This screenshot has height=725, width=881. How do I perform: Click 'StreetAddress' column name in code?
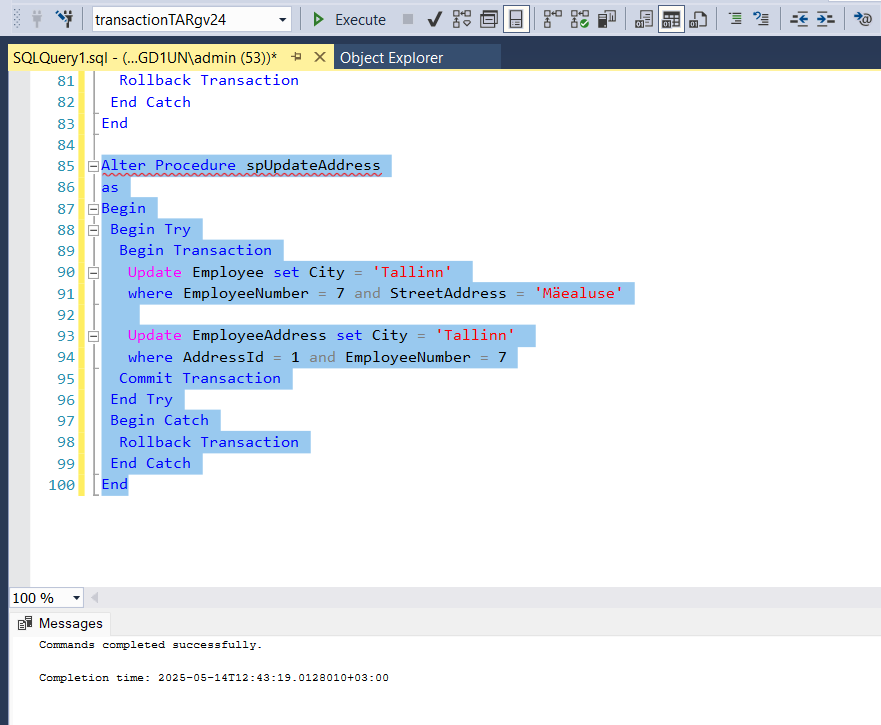click(448, 293)
